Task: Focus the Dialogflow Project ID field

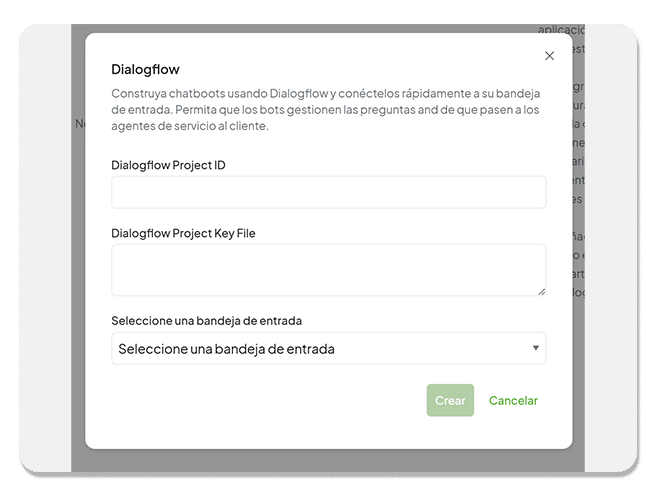Action: pos(328,192)
